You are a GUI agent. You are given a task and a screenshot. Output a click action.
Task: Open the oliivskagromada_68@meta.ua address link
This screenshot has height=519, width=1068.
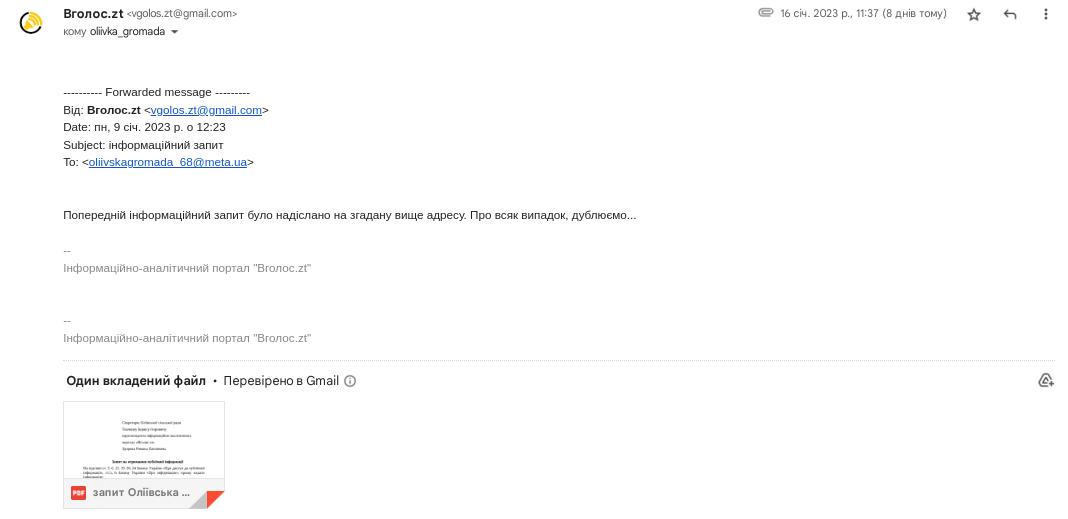(168, 162)
